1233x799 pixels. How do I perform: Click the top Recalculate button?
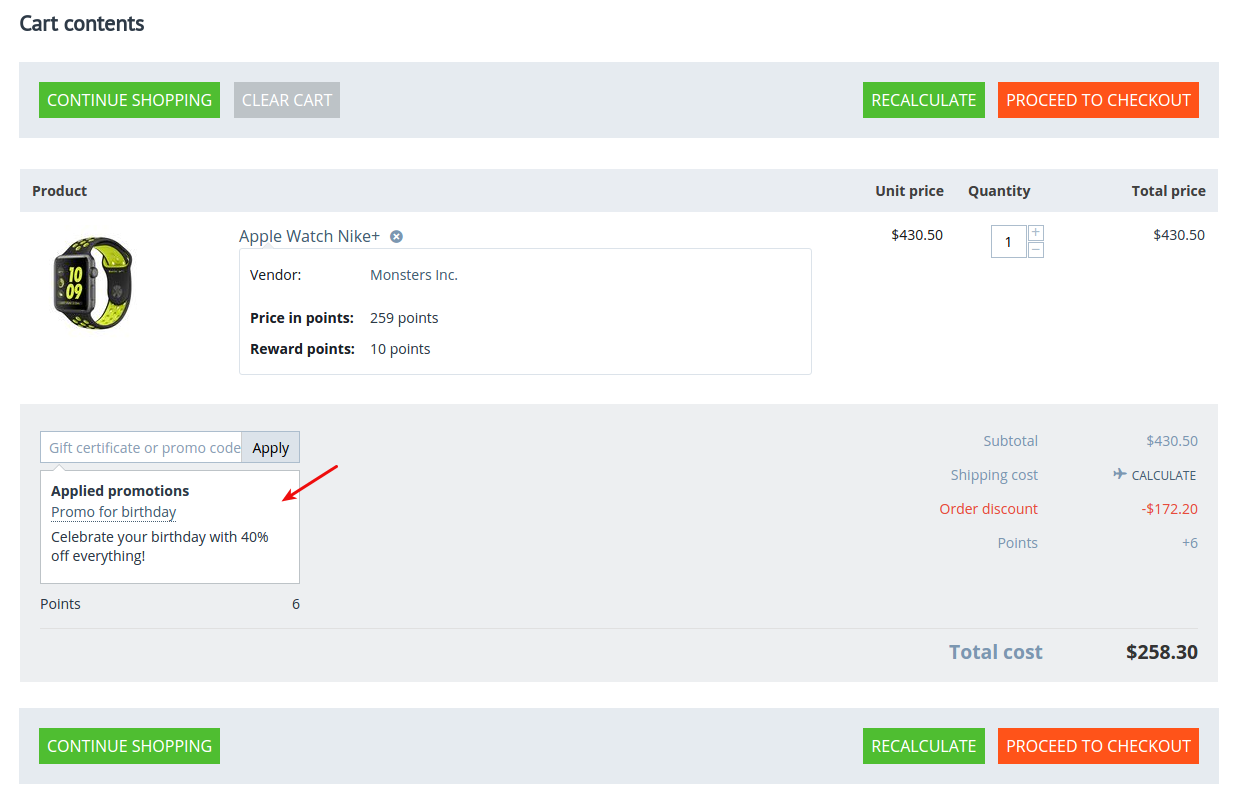pos(924,100)
